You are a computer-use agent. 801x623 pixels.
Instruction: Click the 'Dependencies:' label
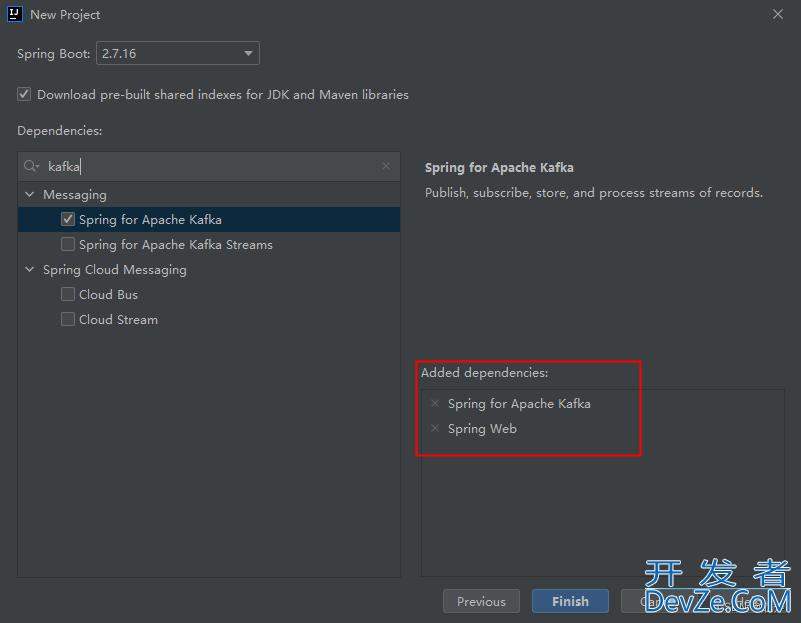60,131
